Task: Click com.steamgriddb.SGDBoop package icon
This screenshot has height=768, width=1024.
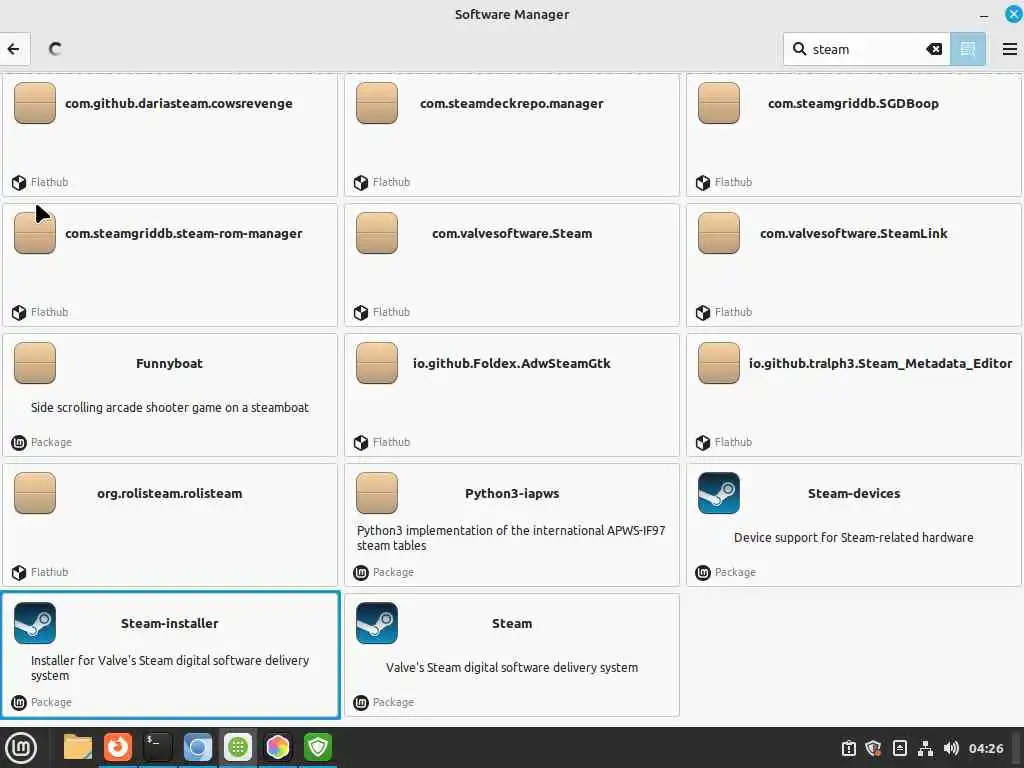Action: (718, 103)
